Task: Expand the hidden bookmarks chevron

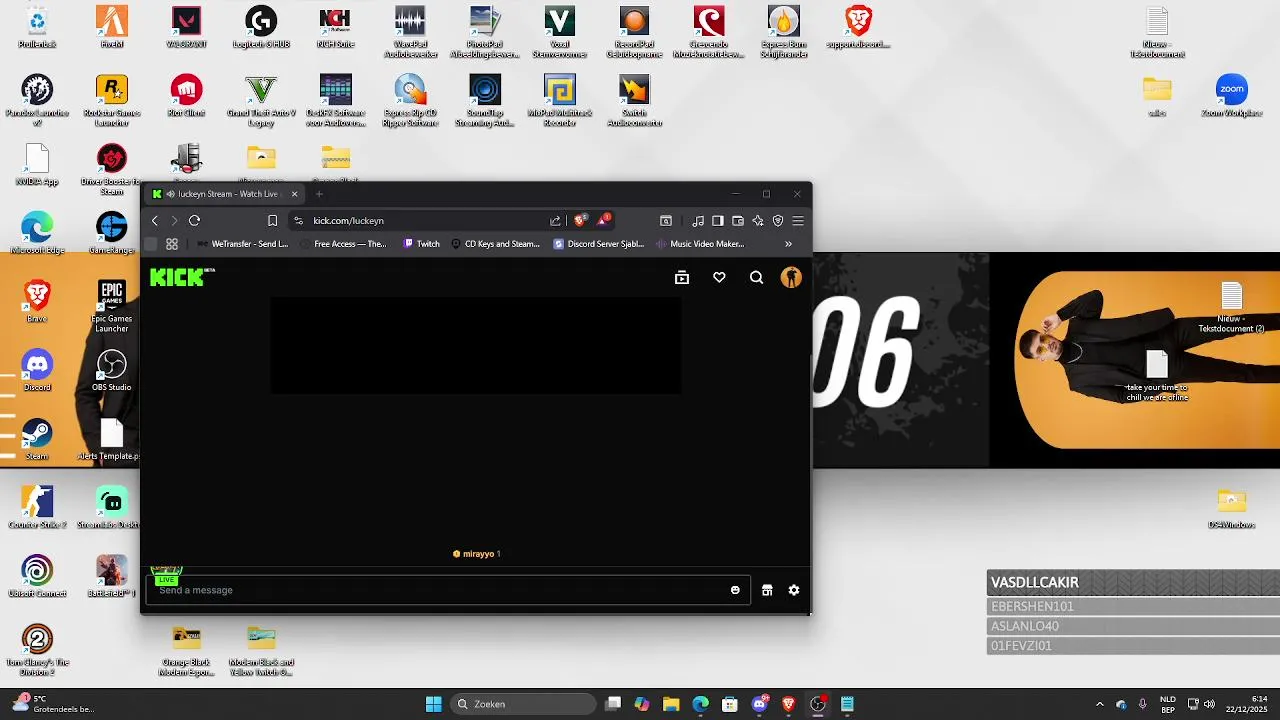Action: pyautogui.click(x=788, y=244)
